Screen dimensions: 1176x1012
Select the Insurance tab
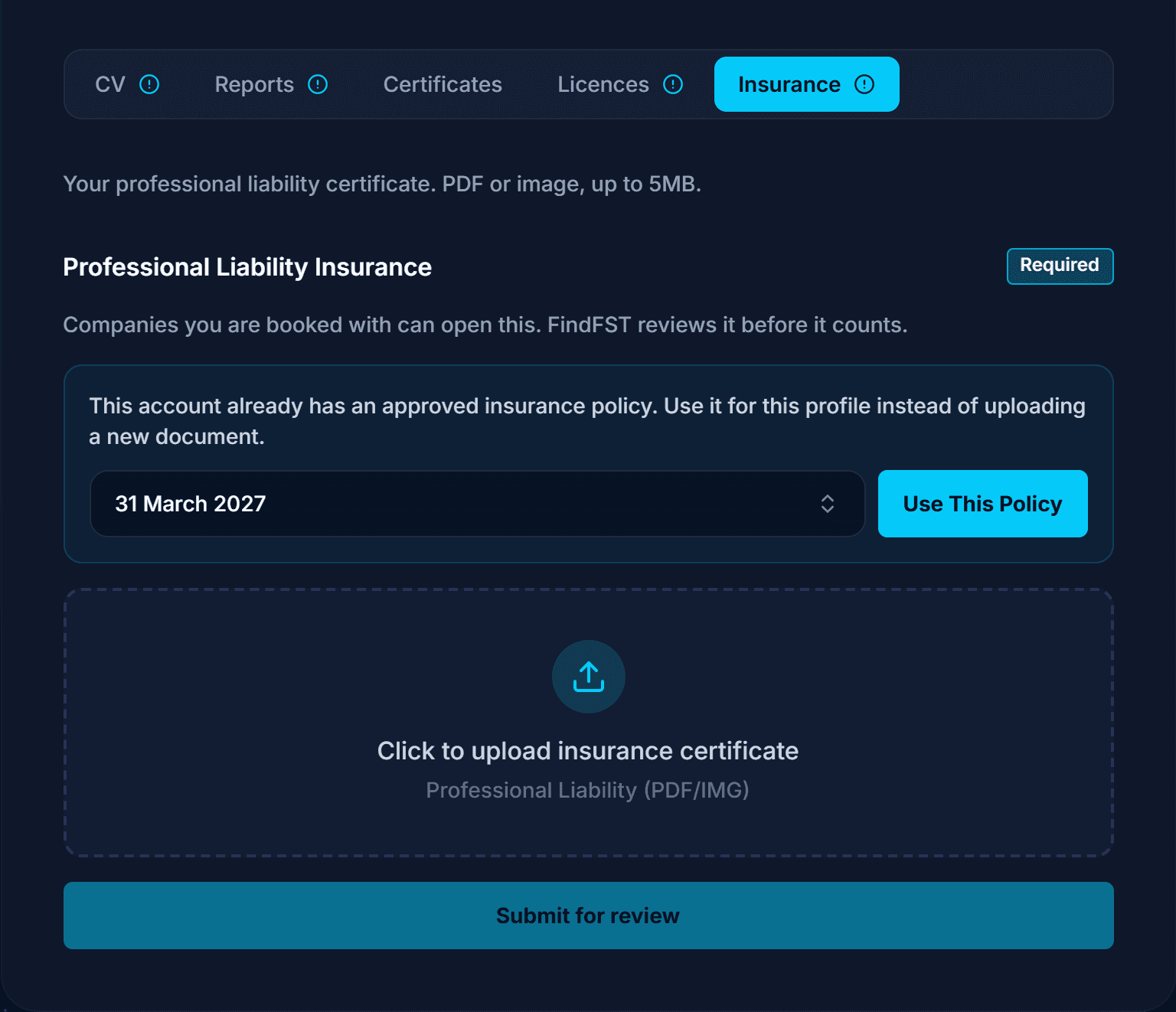pos(807,84)
